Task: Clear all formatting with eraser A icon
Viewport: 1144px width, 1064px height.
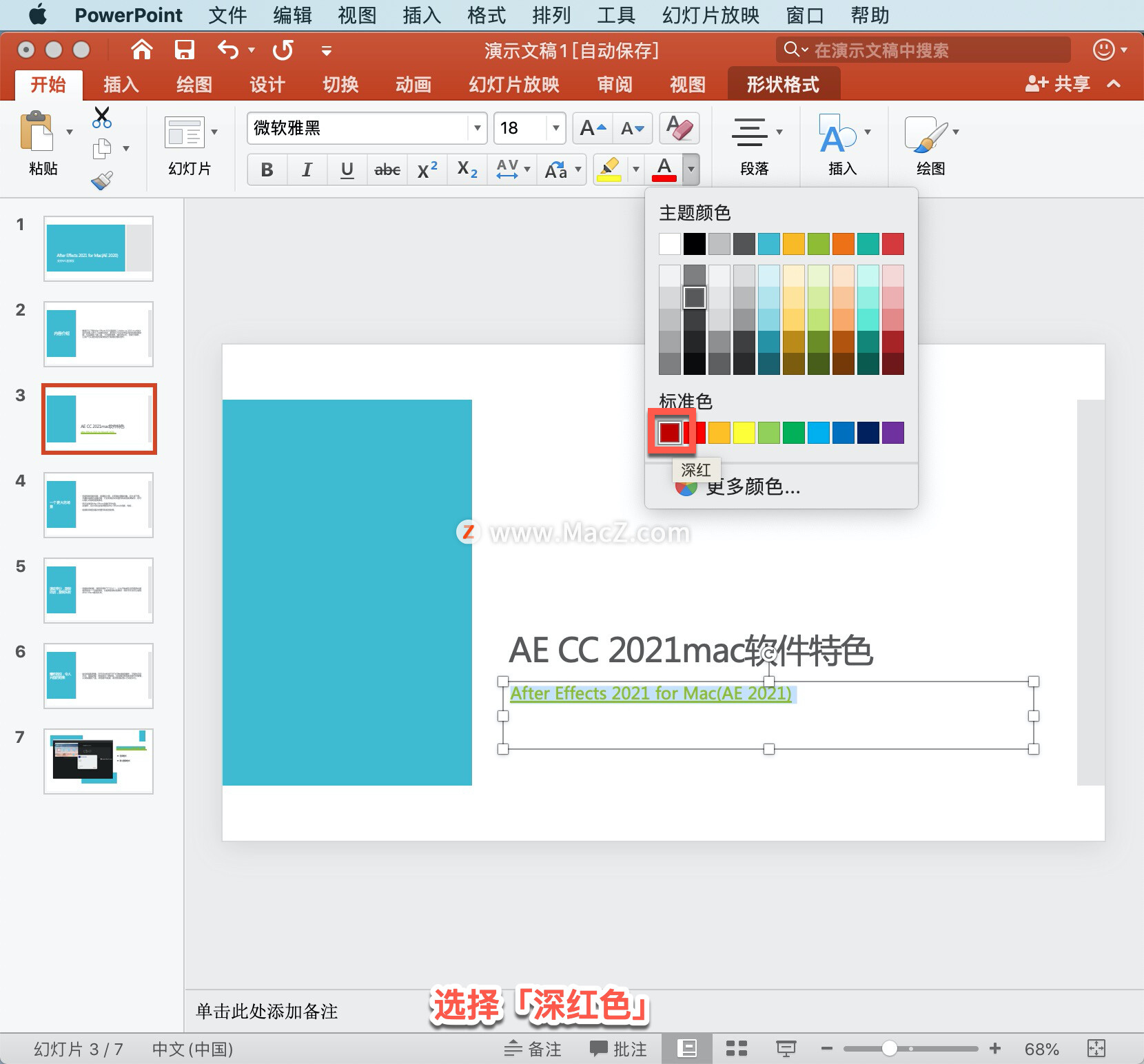Action: (x=680, y=128)
